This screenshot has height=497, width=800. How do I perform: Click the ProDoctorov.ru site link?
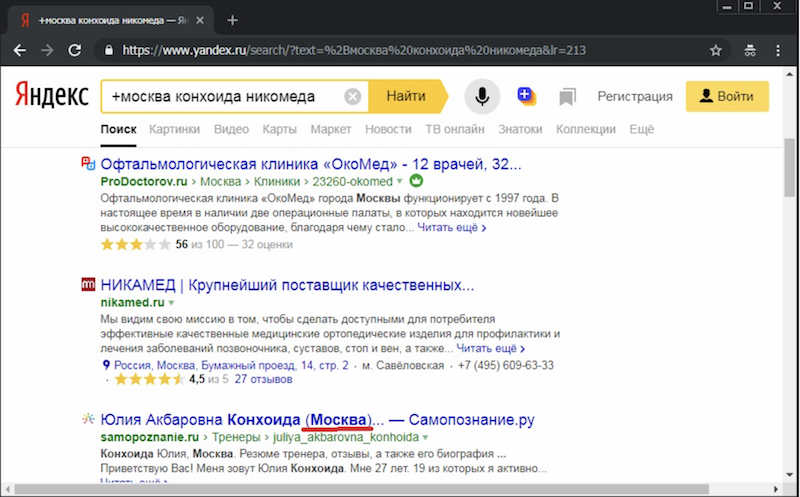(x=144, y=182)
